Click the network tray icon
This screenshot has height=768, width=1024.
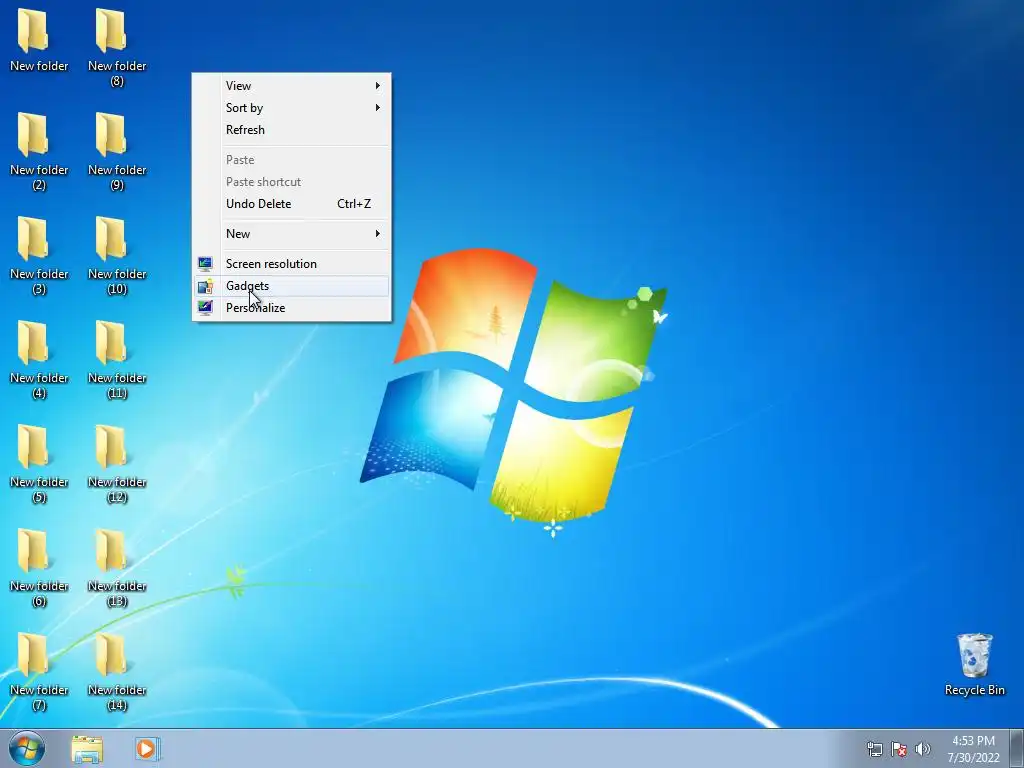(x=874, y=749)
